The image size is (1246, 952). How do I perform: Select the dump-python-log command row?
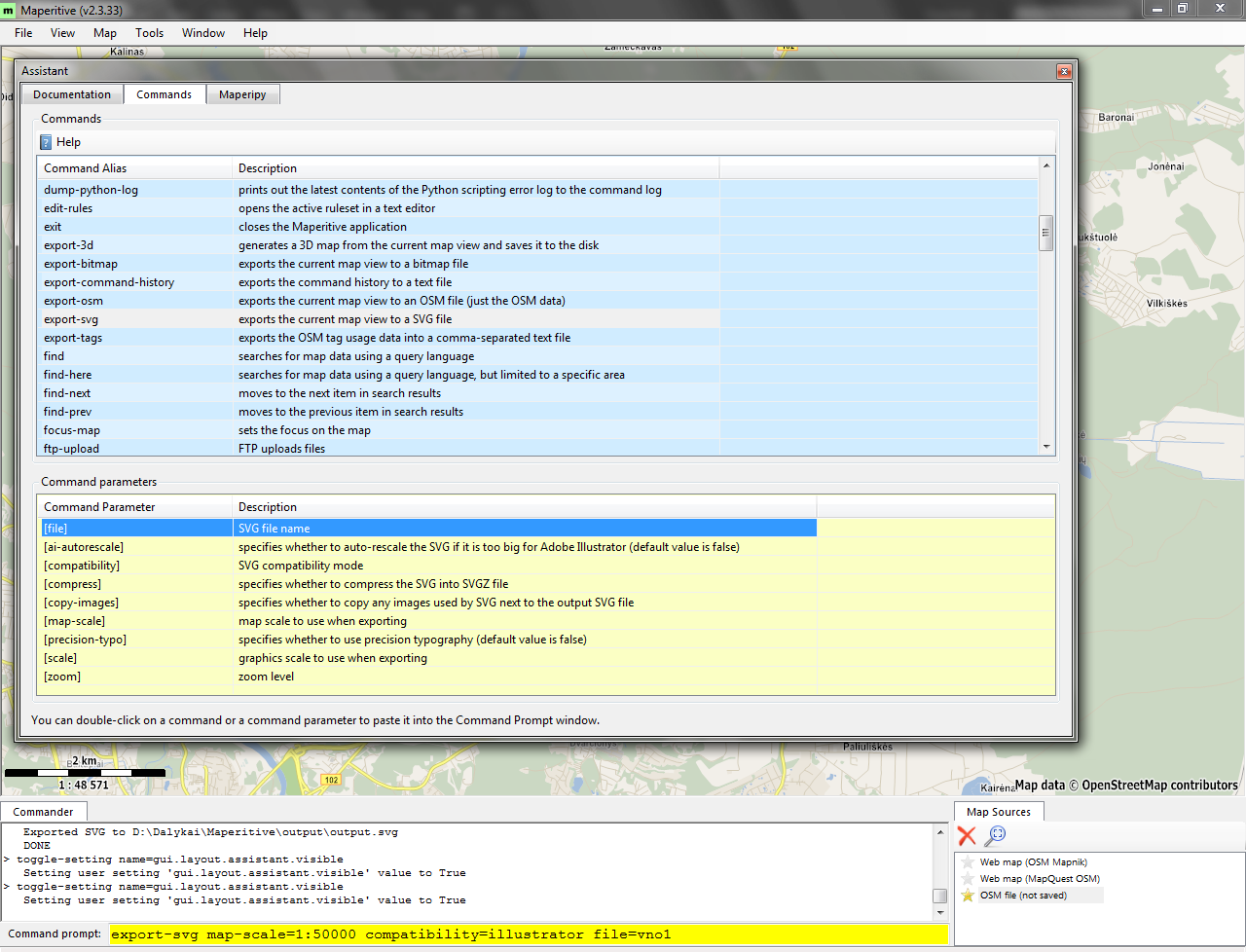537,190
